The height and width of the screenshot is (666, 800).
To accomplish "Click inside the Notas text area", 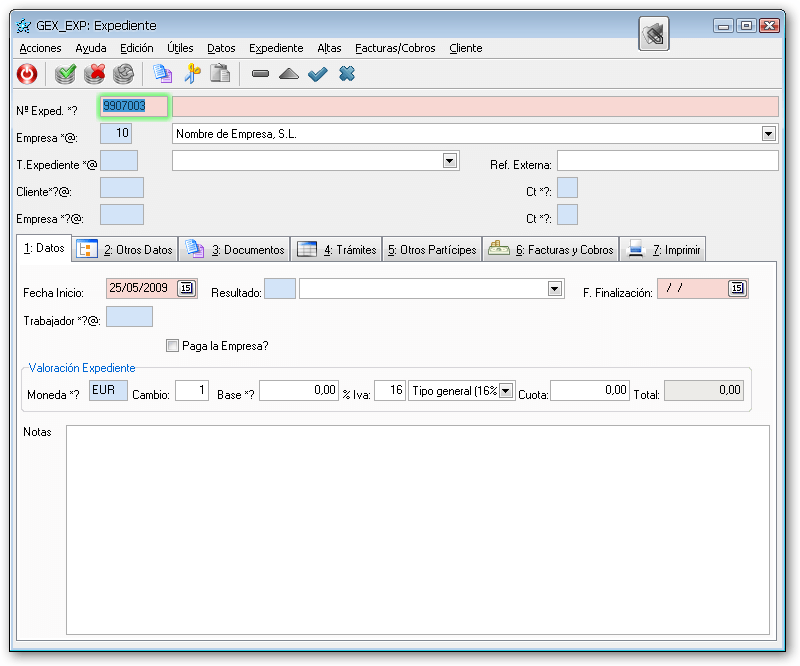I will coord(417,530).
